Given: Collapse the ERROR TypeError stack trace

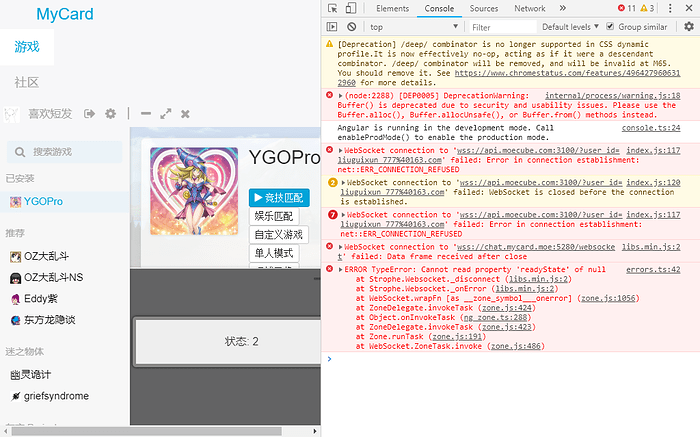Looking at the screenshot, I should coord(340,270).
